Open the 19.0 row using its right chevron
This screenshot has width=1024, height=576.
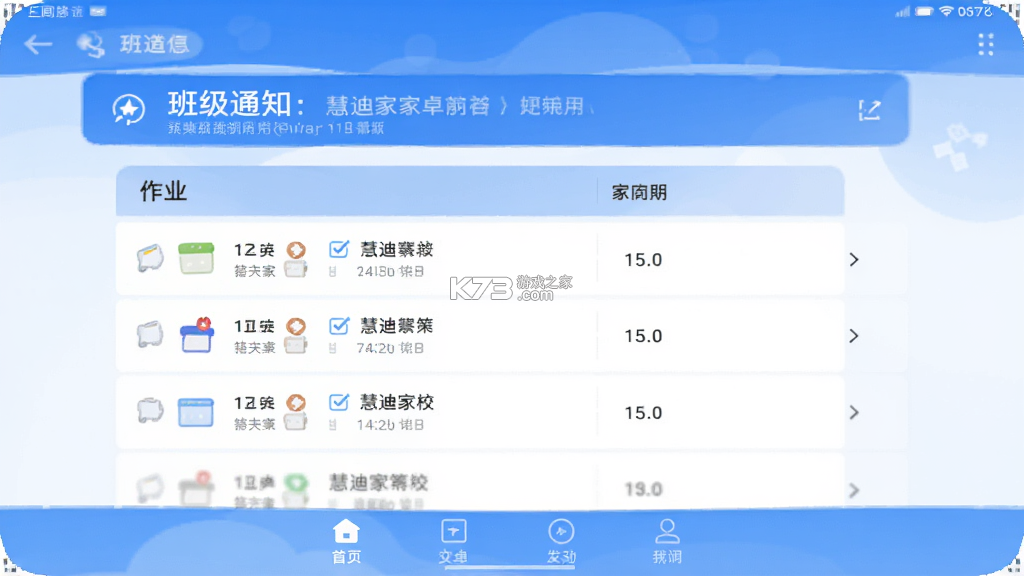[854, 490]
